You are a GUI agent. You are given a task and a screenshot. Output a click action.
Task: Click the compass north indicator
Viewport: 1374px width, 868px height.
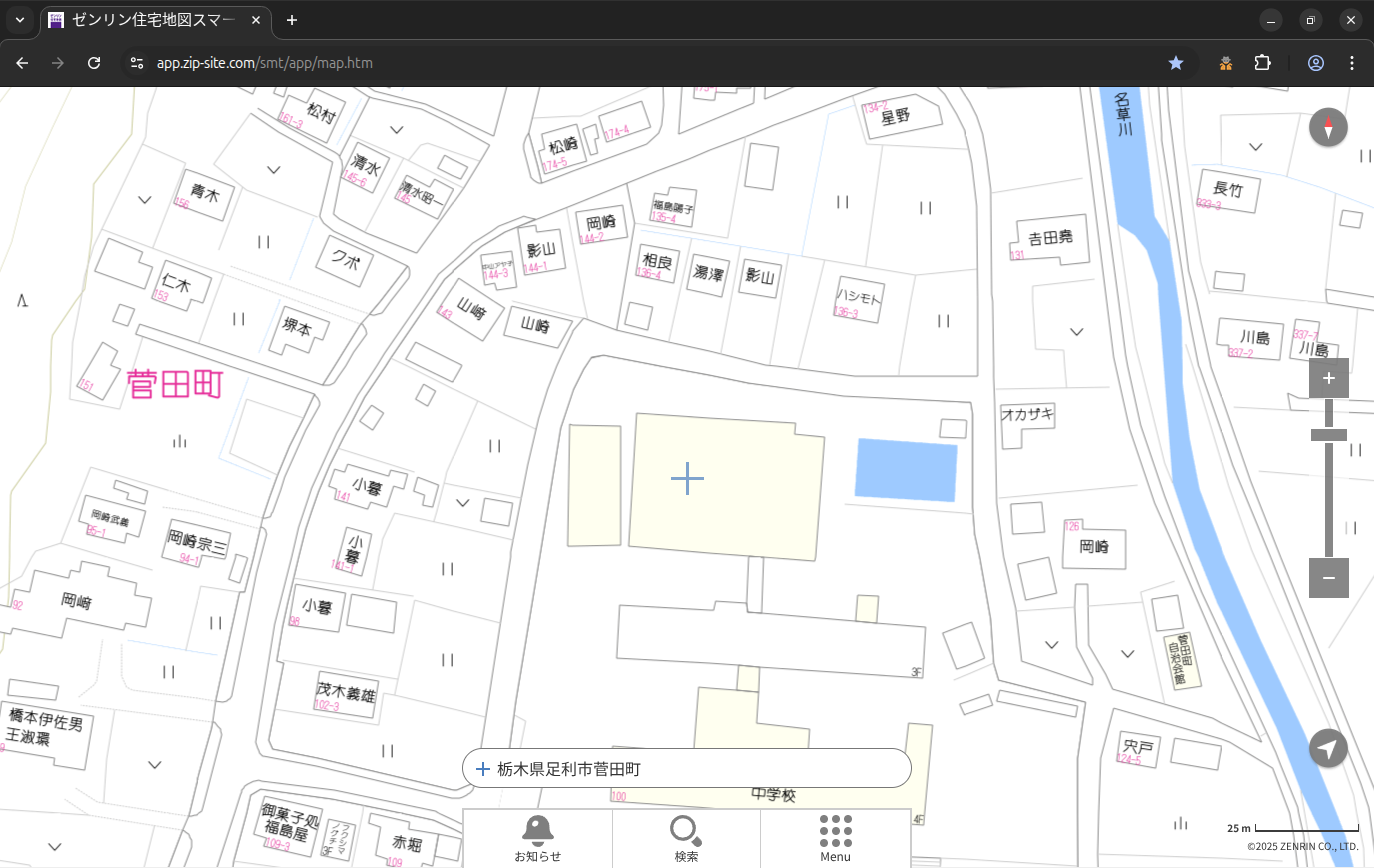1328,128
